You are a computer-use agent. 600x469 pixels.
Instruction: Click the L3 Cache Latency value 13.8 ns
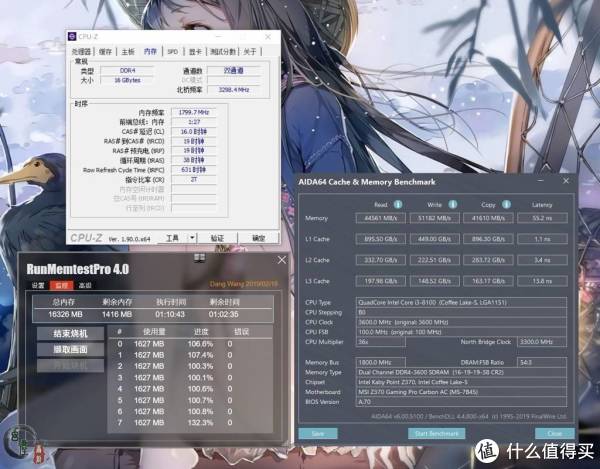(x=542, y=281)
